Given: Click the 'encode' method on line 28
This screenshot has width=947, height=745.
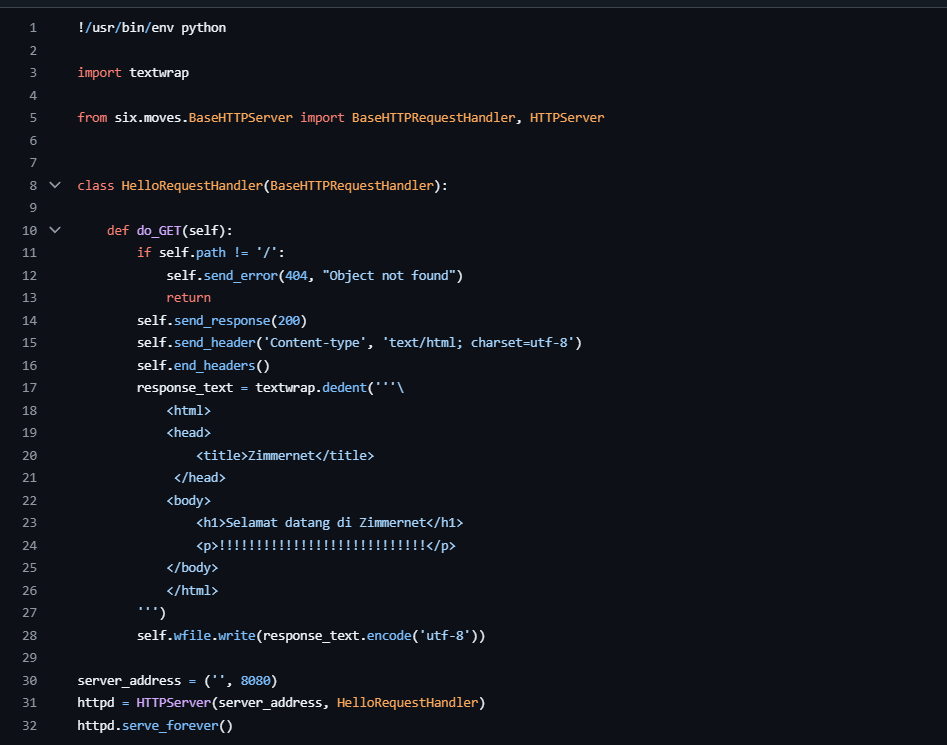Looking at the screenshot, I should (x=389, y=635).
